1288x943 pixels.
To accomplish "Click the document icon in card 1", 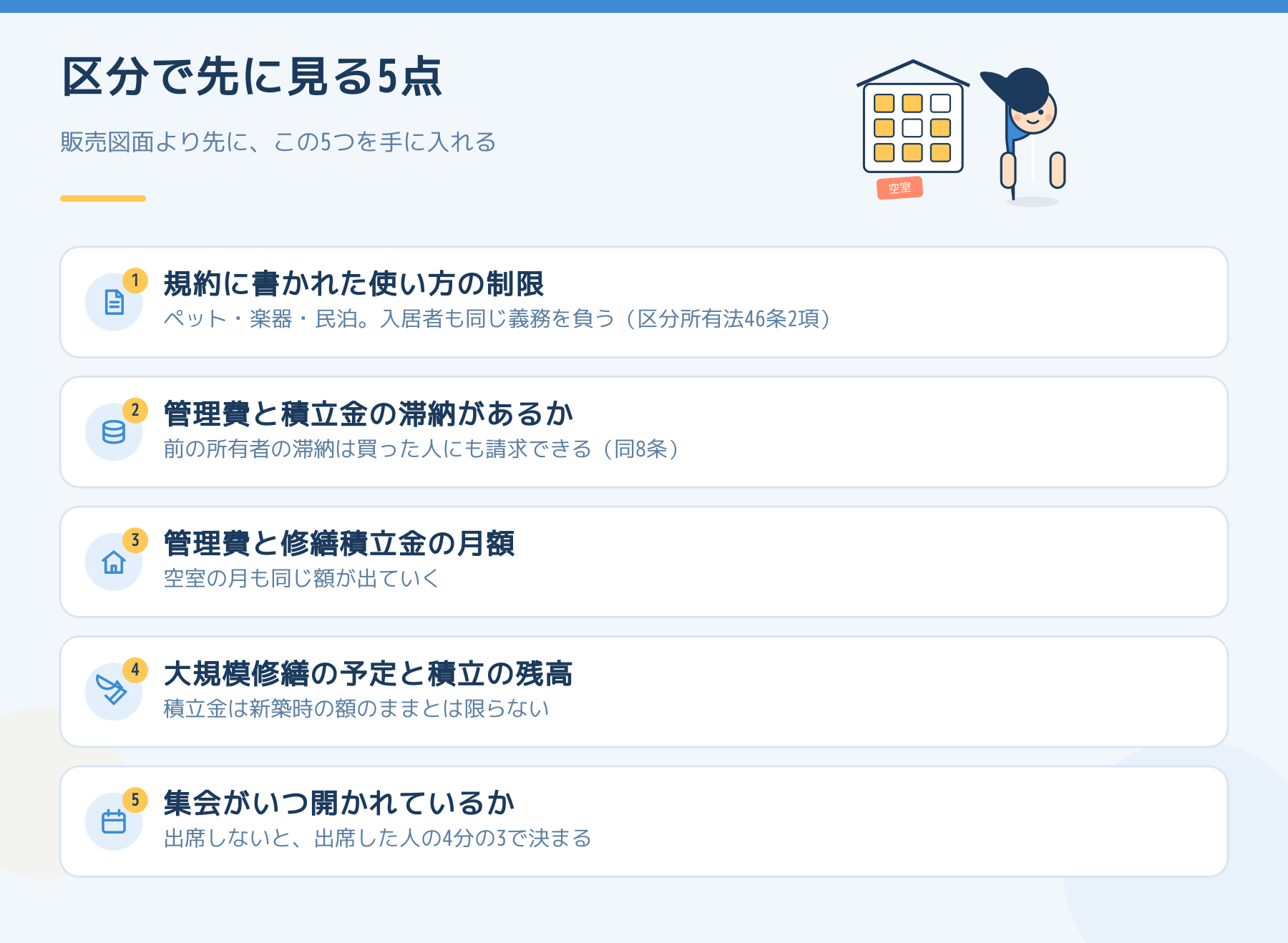I will [114, 302].
